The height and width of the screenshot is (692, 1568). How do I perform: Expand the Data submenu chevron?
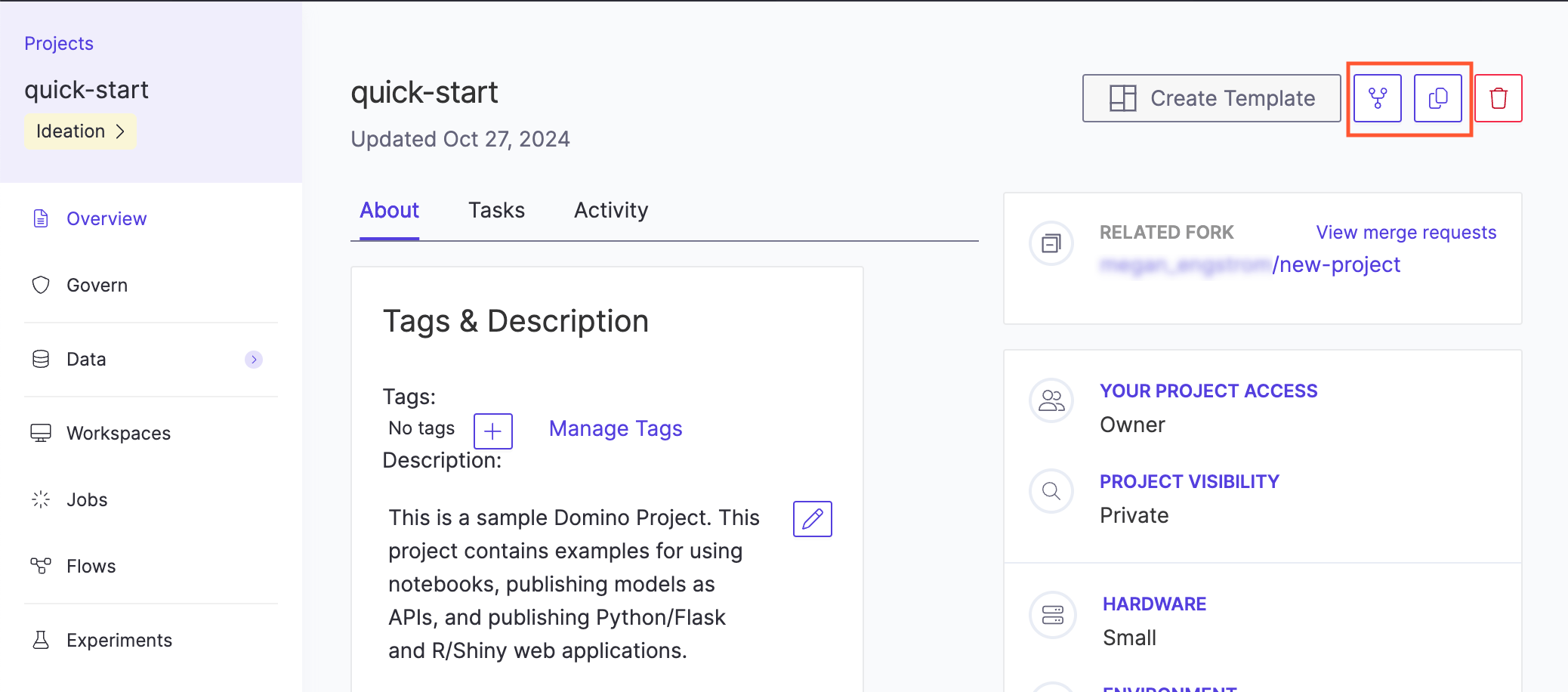click(x=254, y=359)
